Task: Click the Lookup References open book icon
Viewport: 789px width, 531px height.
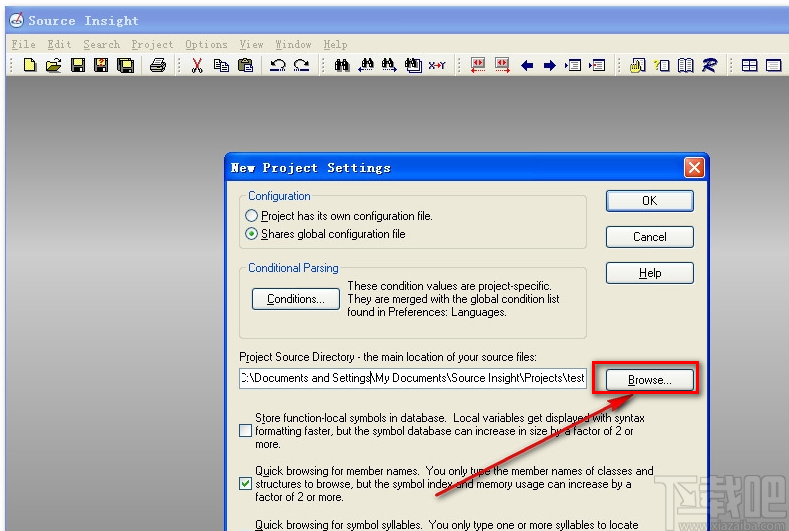Action: [x=685, y=65]
